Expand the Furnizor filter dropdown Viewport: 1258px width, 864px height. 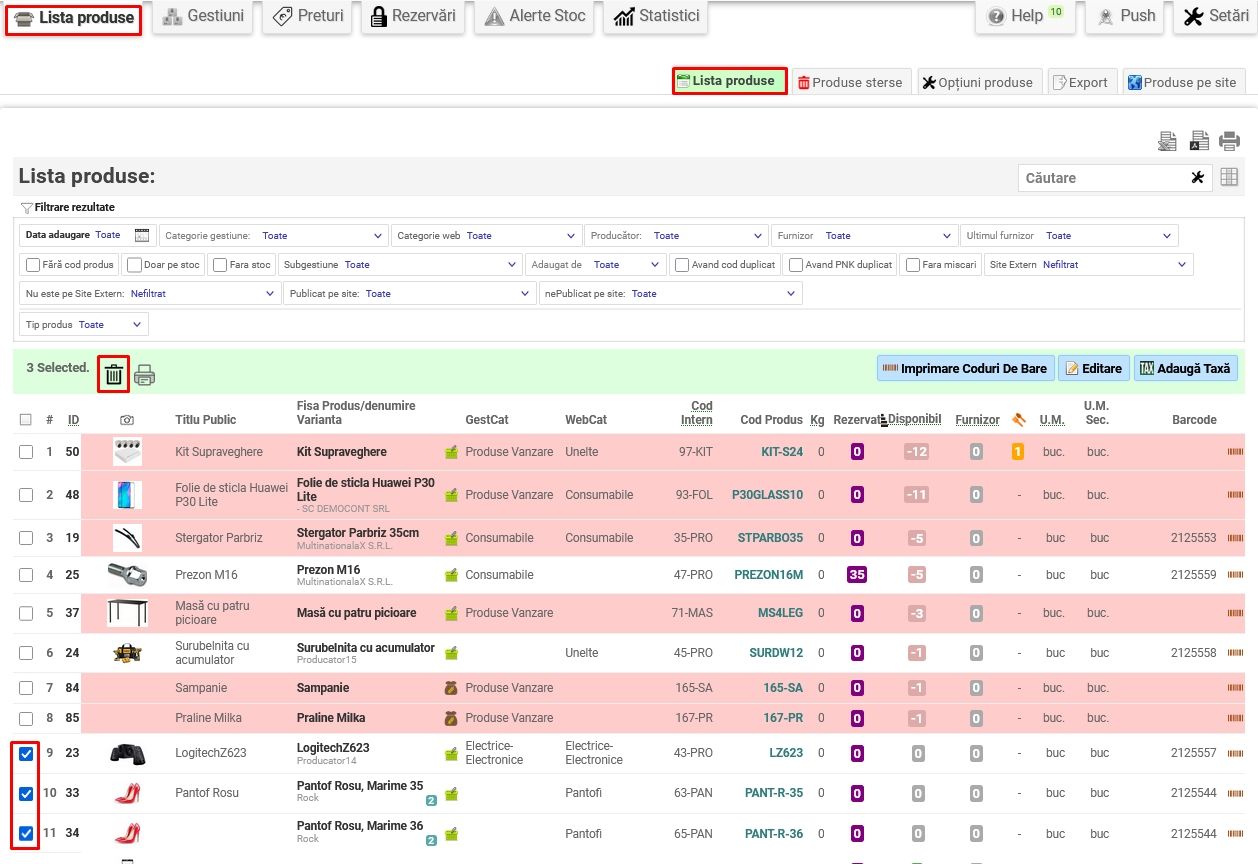point(864,236)
